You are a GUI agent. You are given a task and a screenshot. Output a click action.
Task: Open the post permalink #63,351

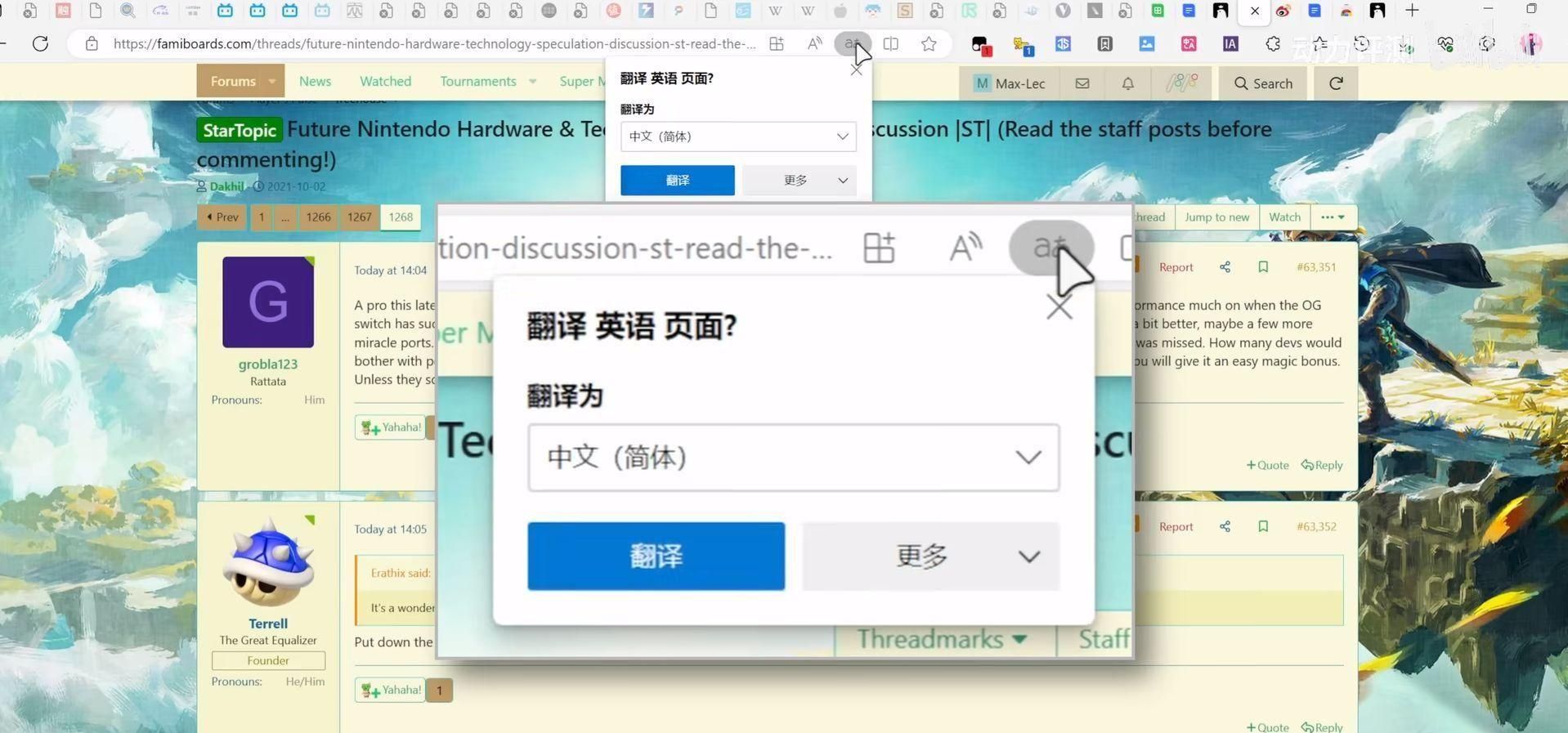pyautogui.click(x=1316, y=267)
